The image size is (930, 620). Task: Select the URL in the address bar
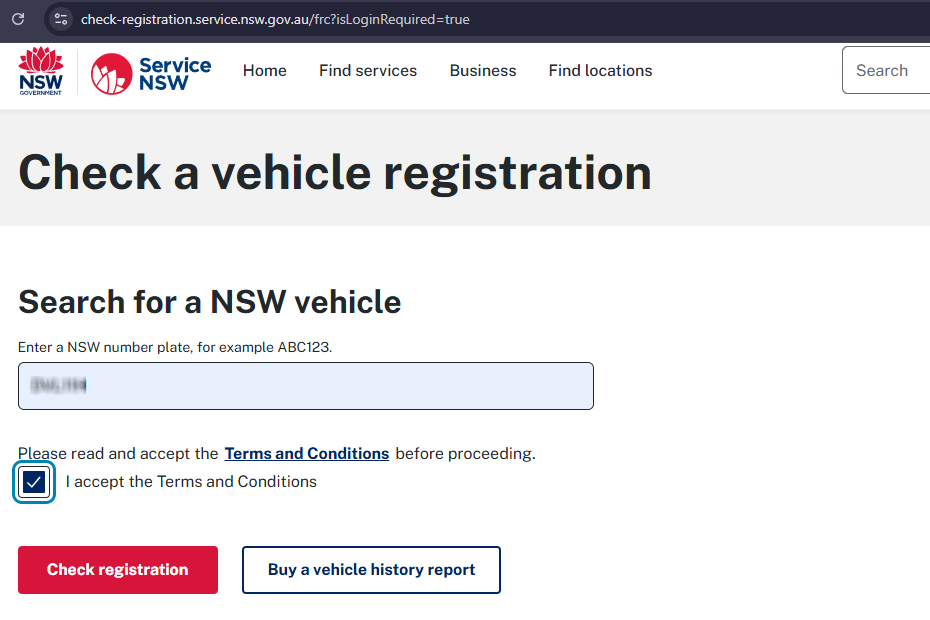coord(275,19)
